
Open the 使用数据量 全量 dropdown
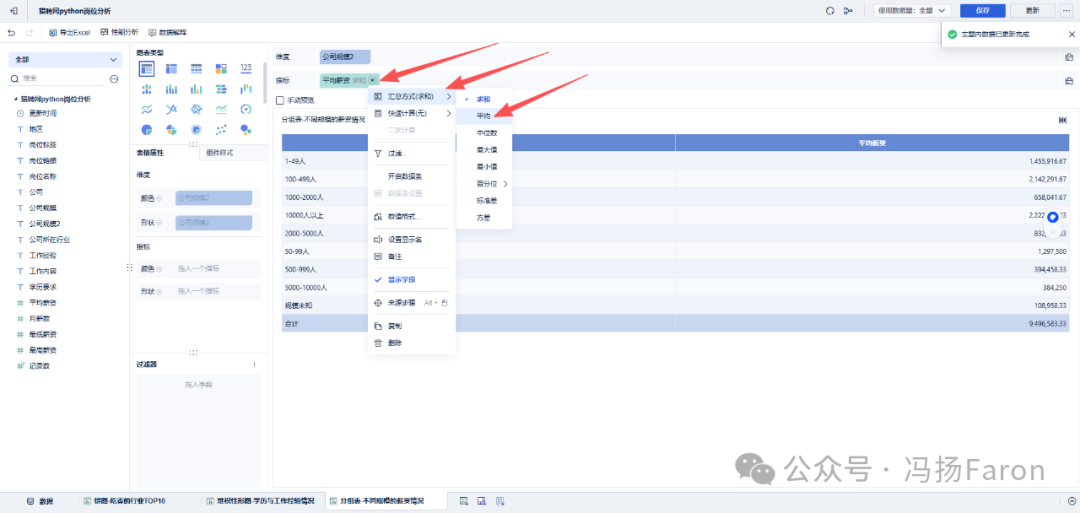pos(913,11)
